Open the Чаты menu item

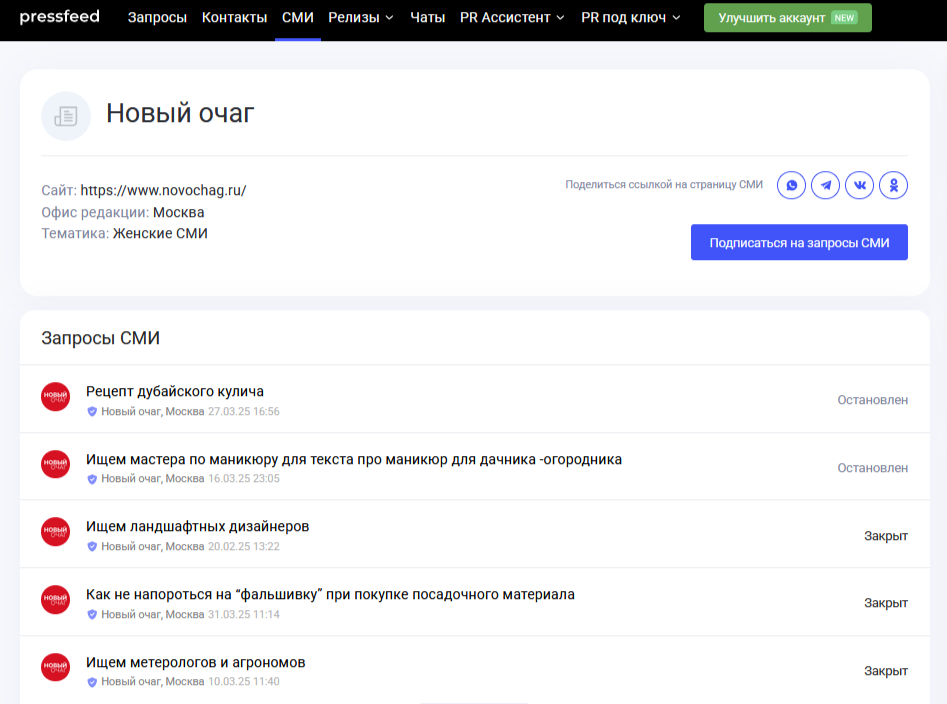(428, 18)
